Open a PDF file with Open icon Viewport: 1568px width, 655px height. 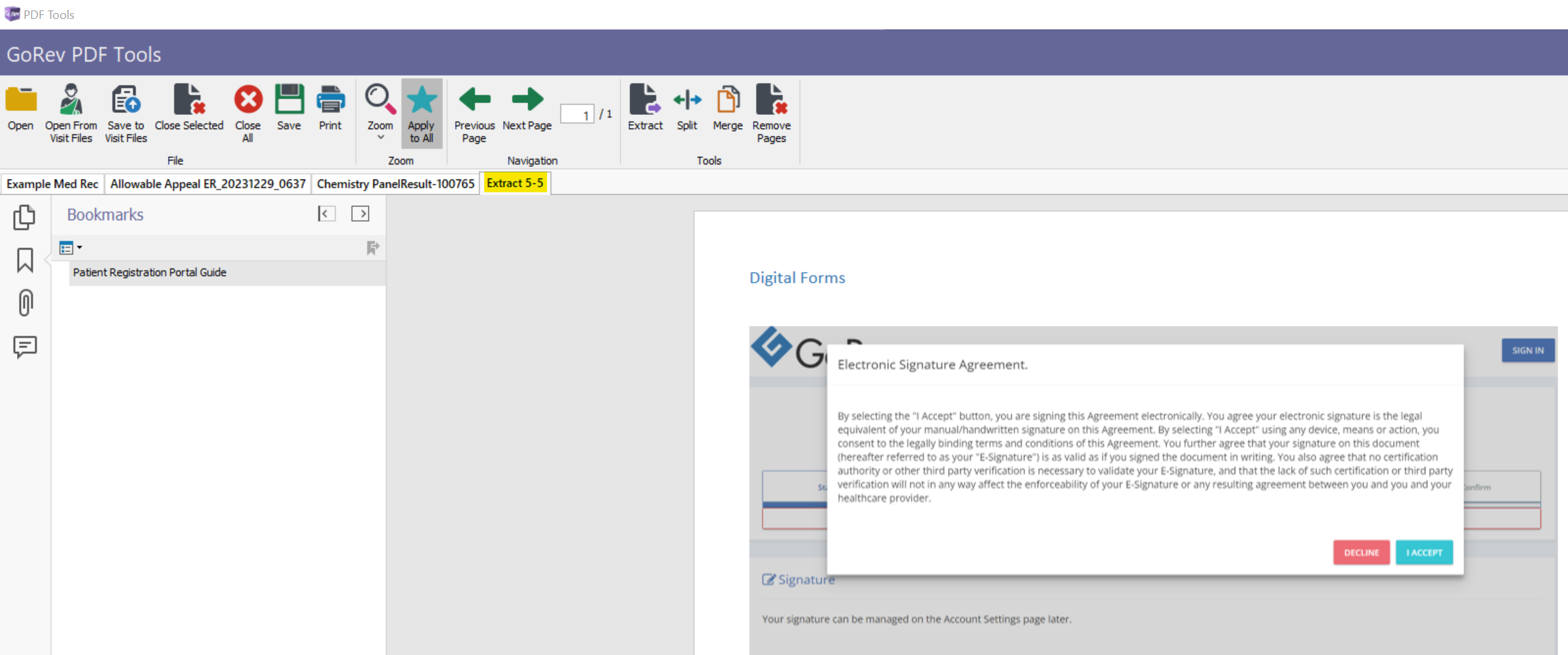pyautogui.click(x=21, y=108)
